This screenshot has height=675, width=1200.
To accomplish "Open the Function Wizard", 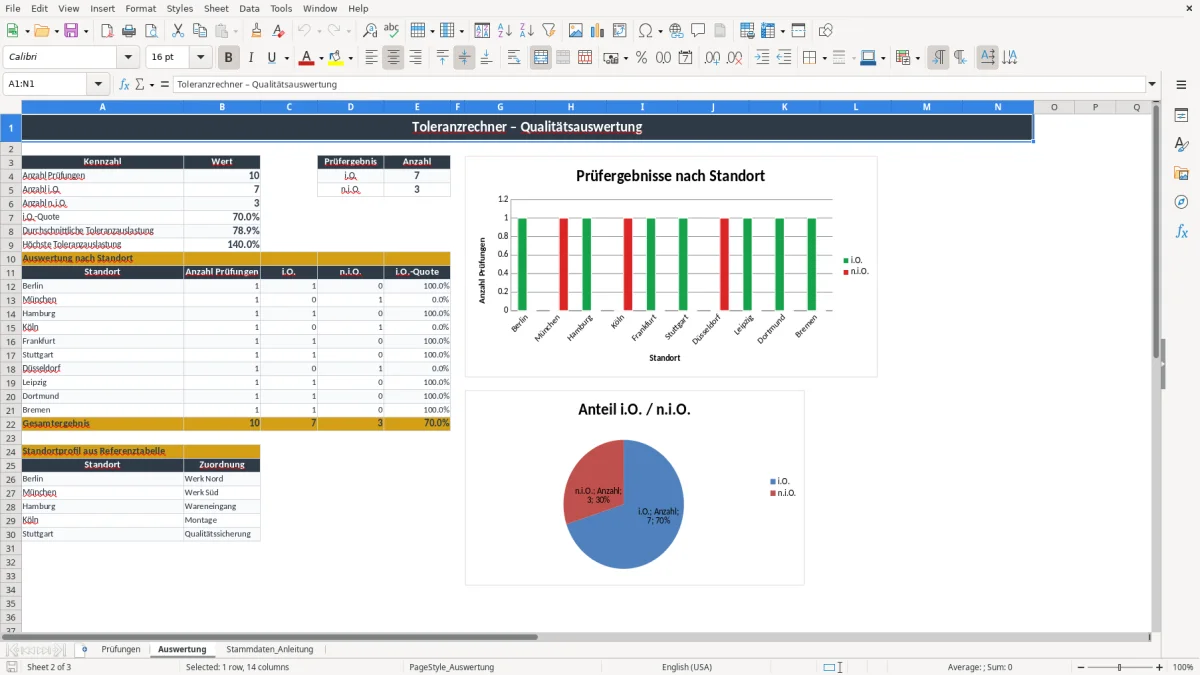I will click(x=125, y=85).
